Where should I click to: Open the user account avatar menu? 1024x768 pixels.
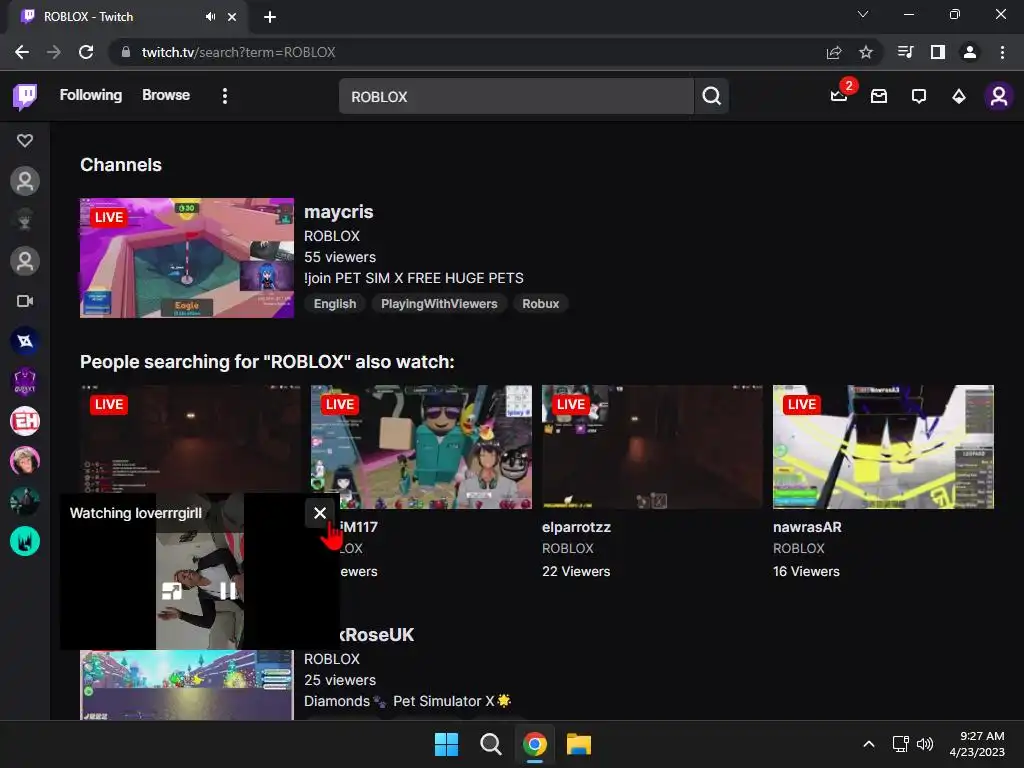coord(999,97)
